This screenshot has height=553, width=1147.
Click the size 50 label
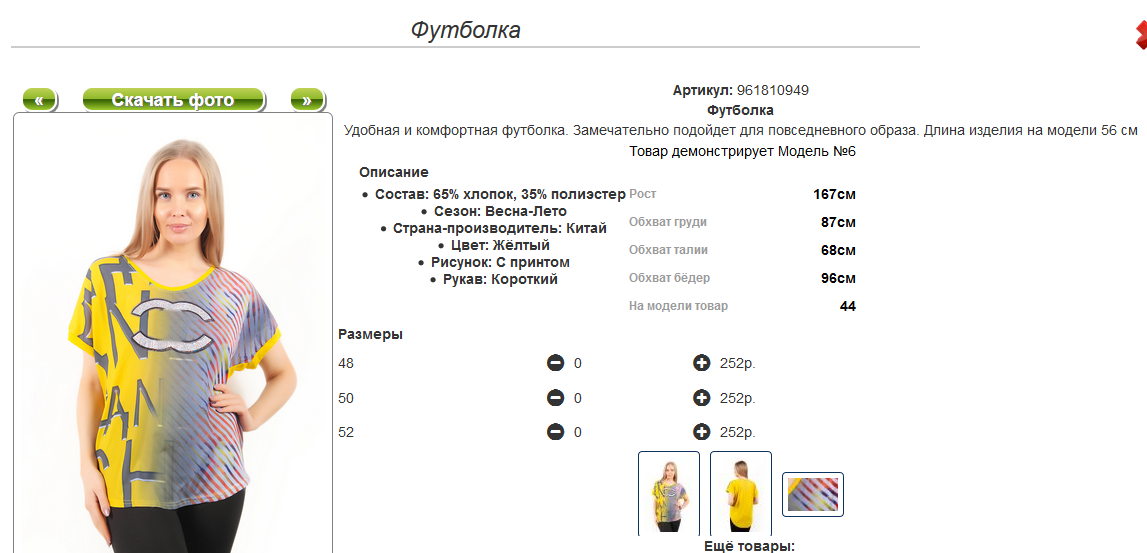[x=346, y=398]
